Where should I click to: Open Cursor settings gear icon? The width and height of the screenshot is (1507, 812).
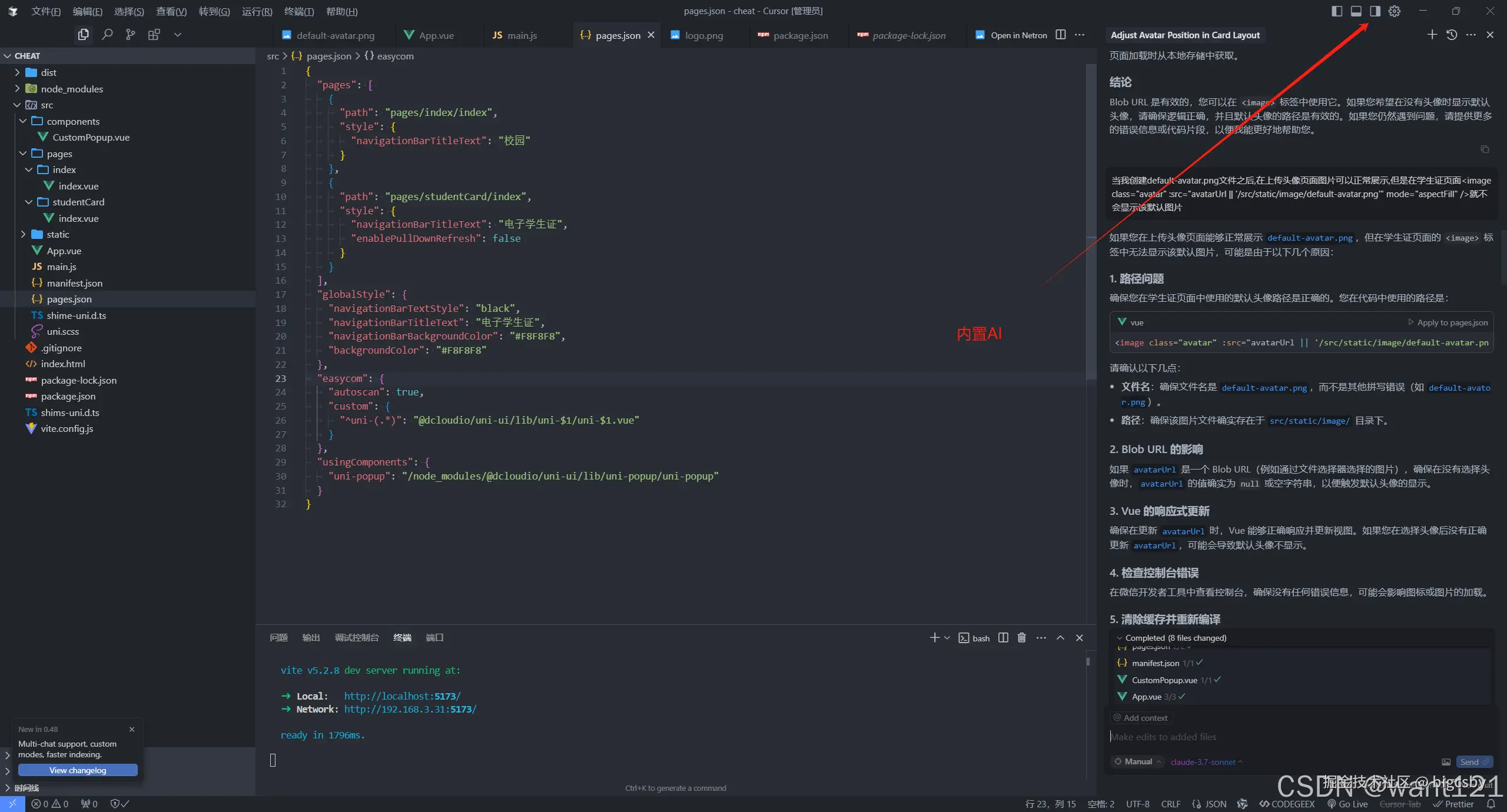1395,11
